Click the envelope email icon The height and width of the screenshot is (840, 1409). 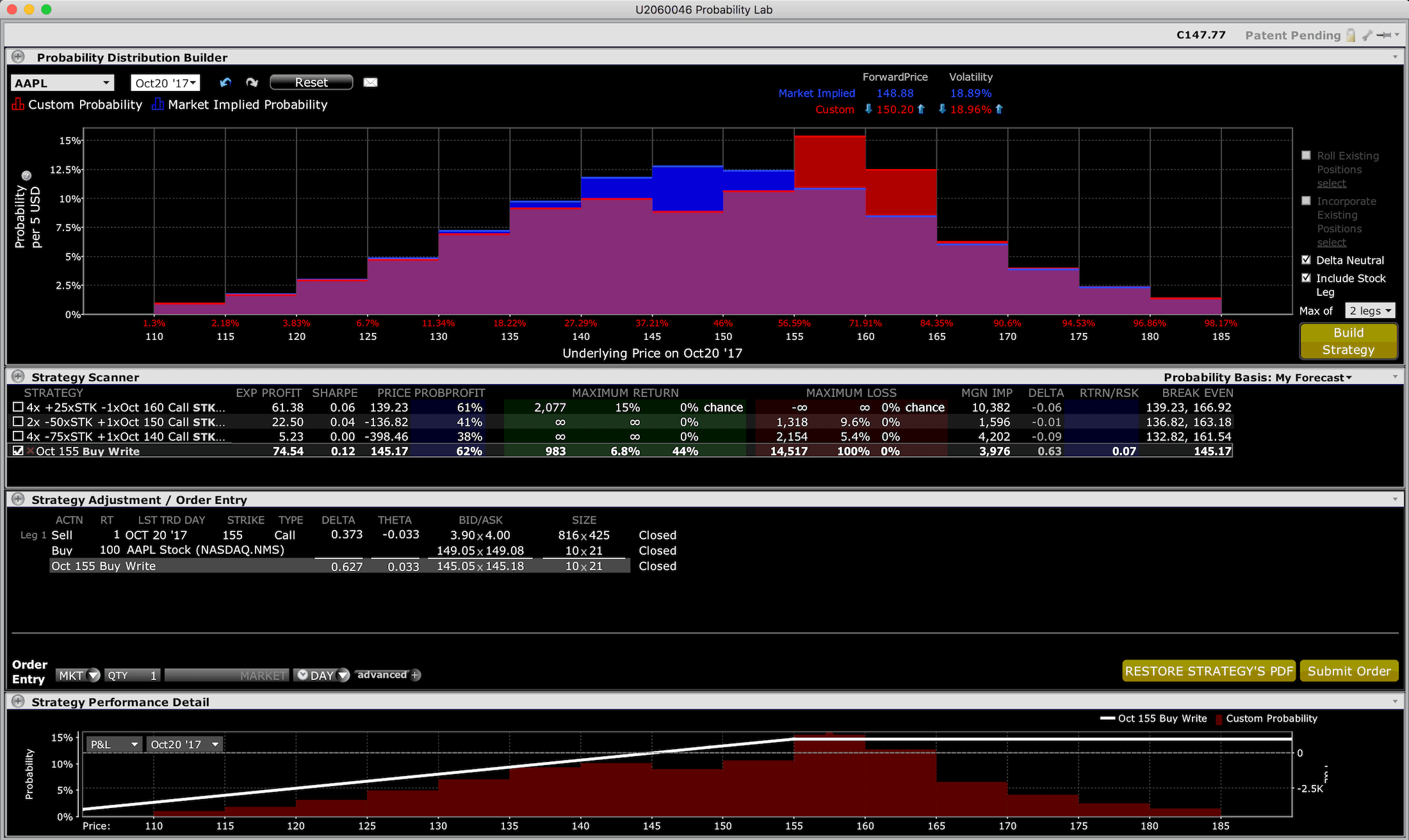370,83
